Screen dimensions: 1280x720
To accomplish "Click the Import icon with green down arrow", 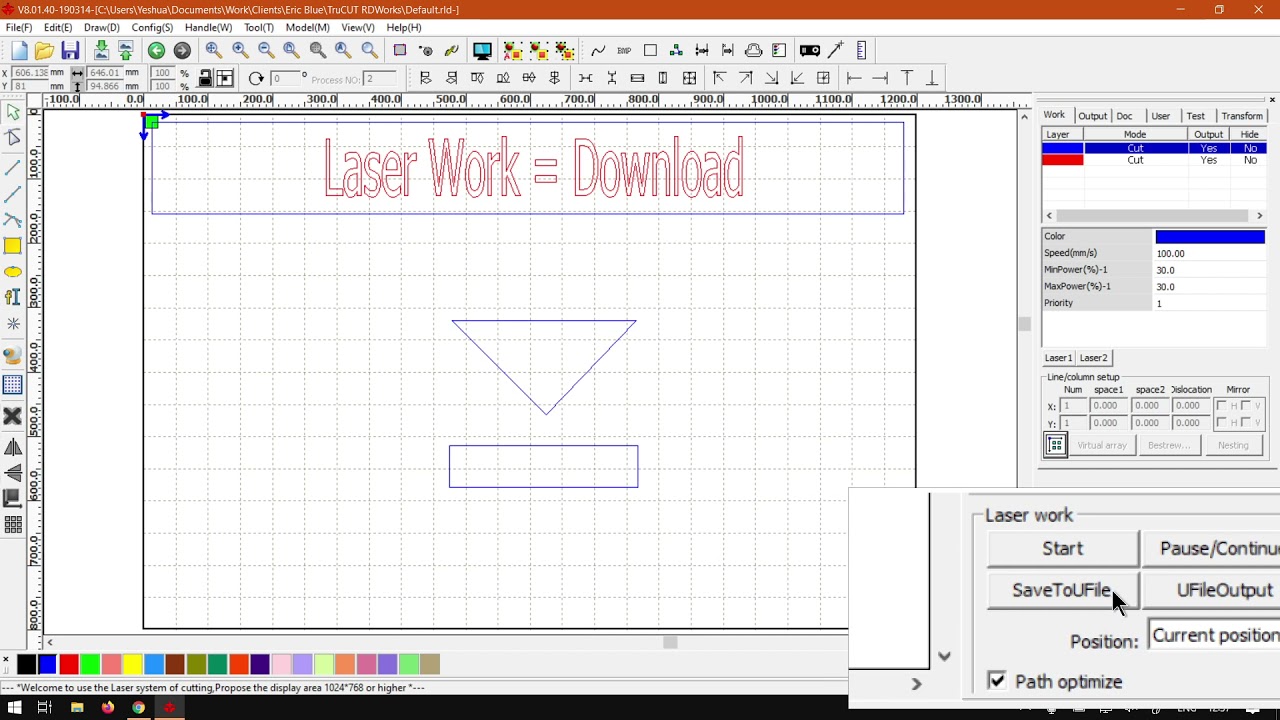I will click(101, 51).
